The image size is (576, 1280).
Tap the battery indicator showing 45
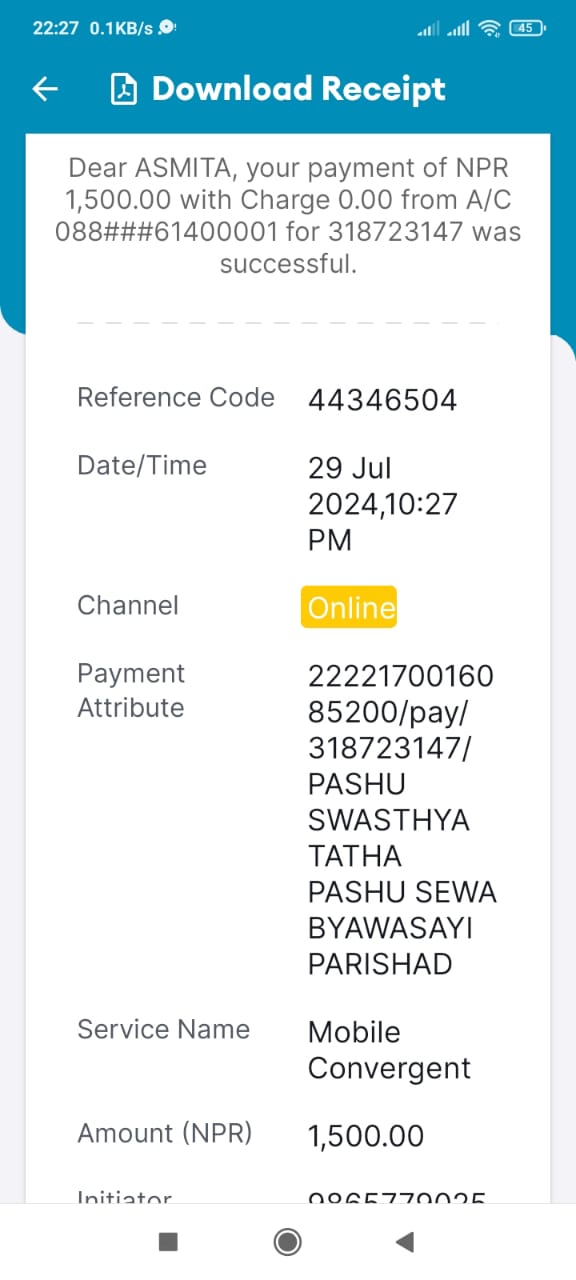(x=527, y=28)
